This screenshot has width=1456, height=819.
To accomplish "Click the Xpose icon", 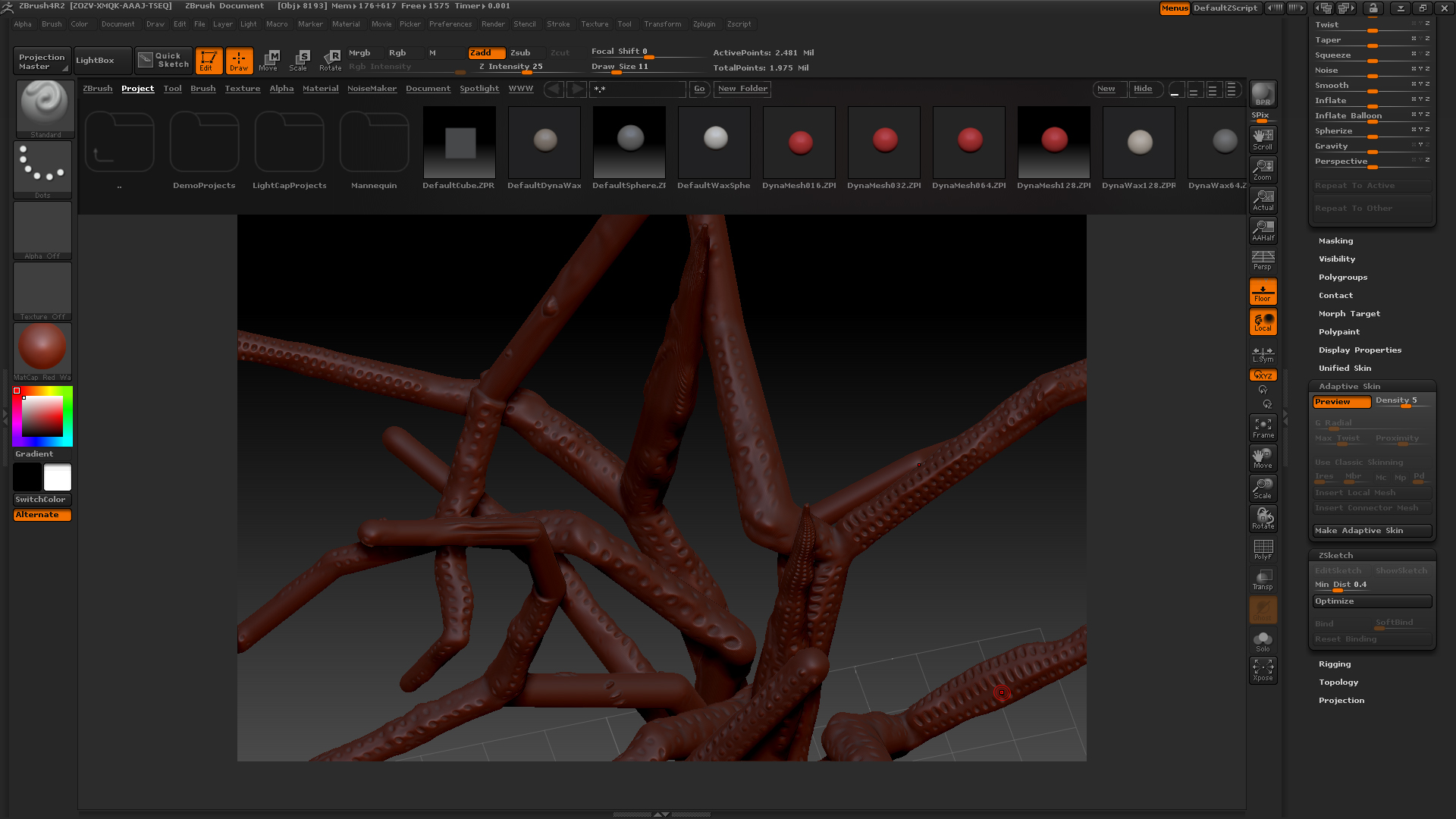I will (1263, 670).
